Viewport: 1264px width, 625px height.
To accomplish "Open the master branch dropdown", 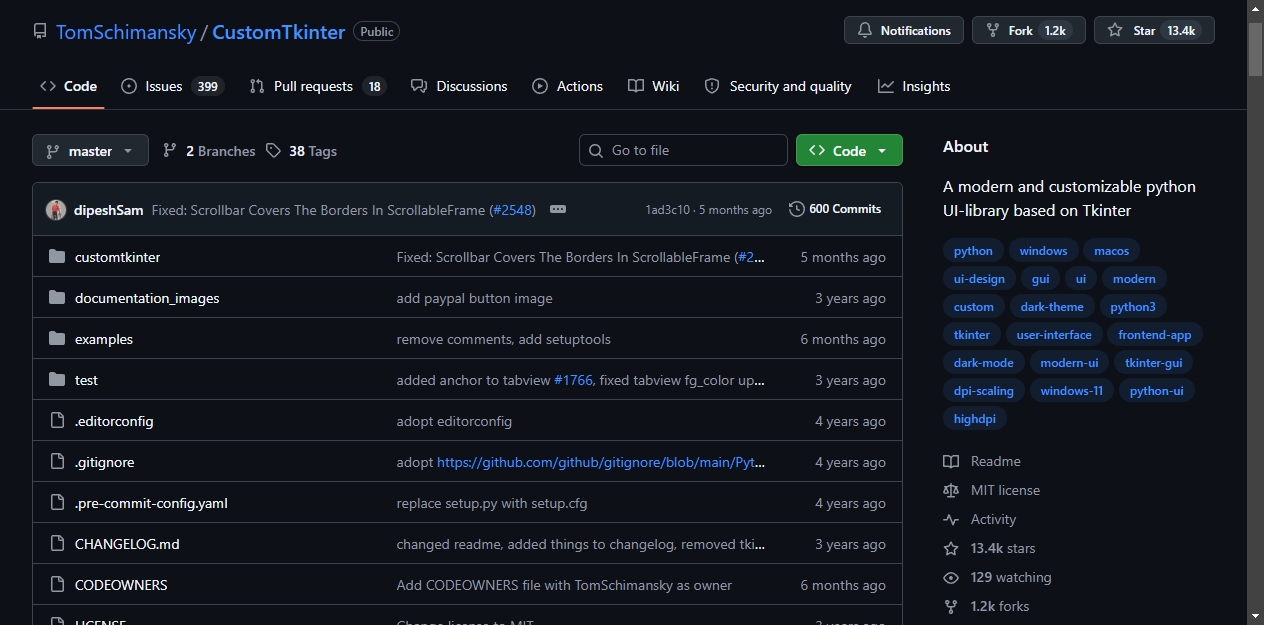I will 90,150.
